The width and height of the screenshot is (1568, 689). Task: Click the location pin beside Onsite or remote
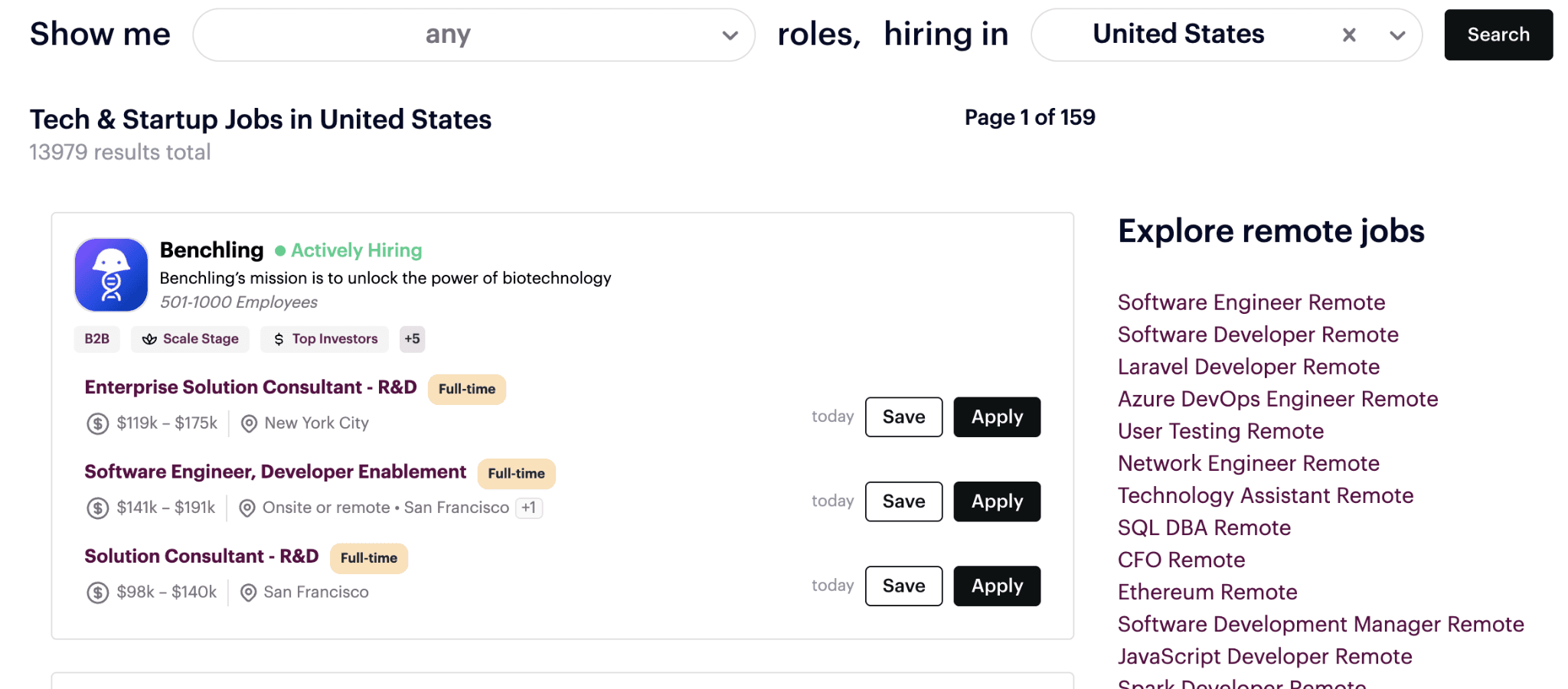click(247, 508)
